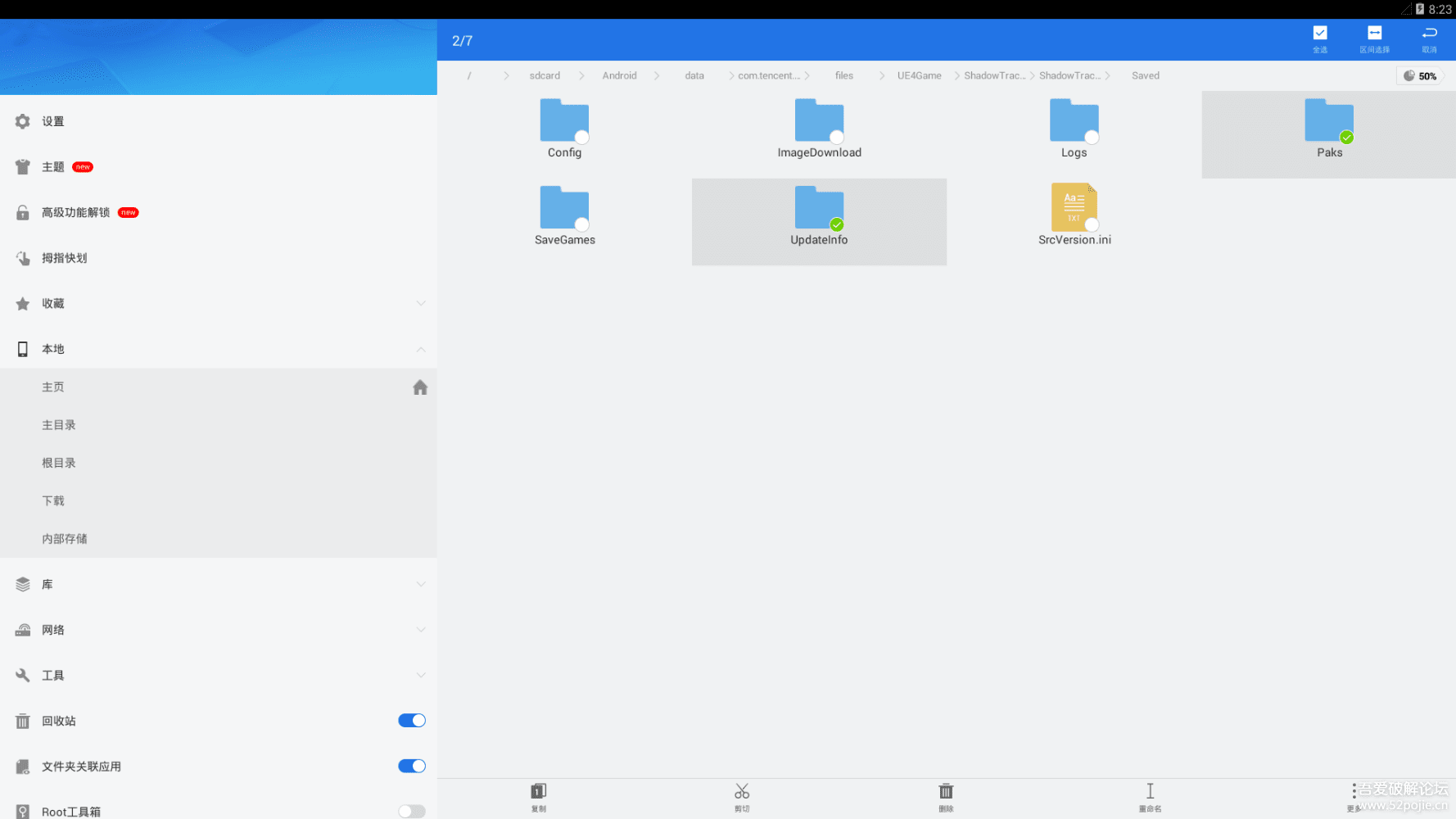Expand the 工具 tools section
This screenshot has width=1456, height=819.
[x=421, y=676]
